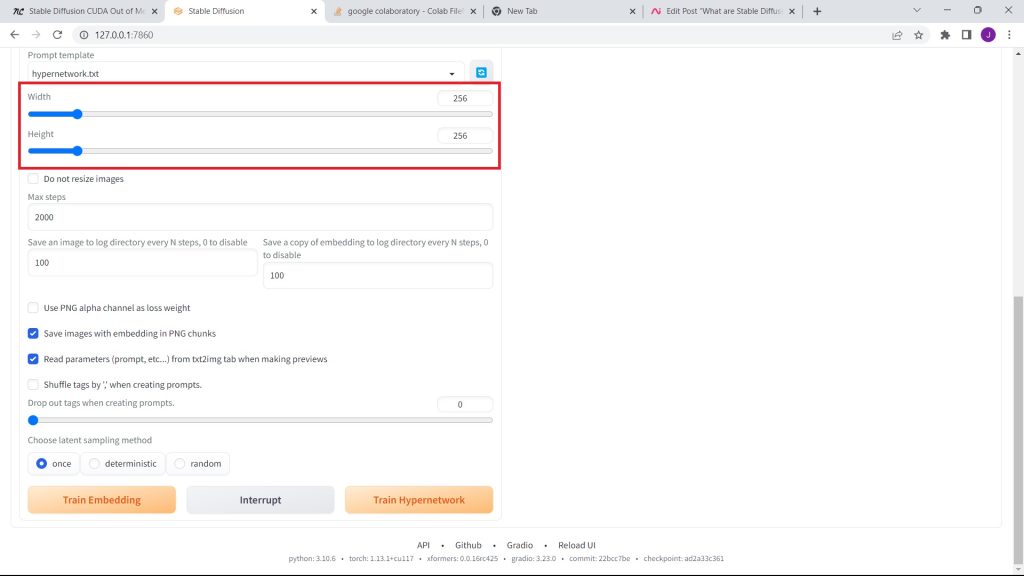Click the share page icon in address bar
Viewport: 1024px width, 576px height.
[x=897, y=35]
